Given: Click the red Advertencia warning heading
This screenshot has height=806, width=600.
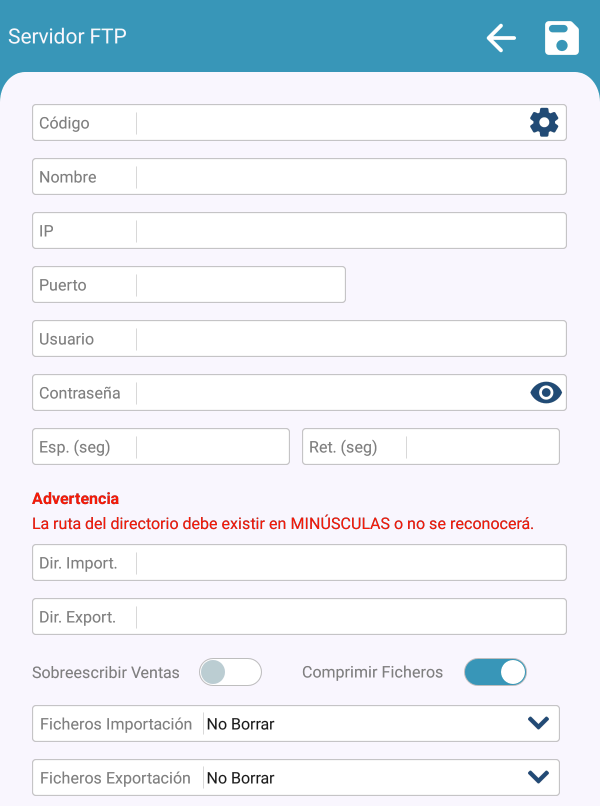Looking at the screenshot, I should tap(75, 498).
